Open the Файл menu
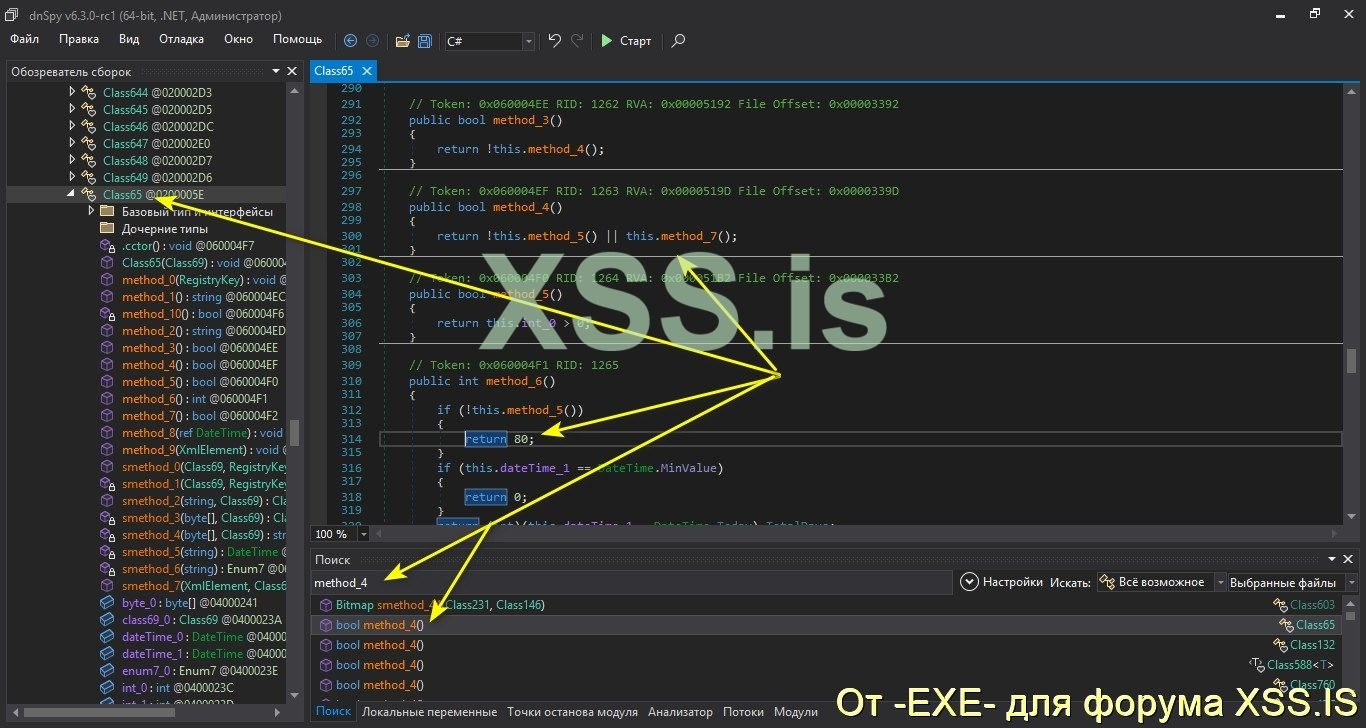 pyautogui.click(x=25, y=39)
